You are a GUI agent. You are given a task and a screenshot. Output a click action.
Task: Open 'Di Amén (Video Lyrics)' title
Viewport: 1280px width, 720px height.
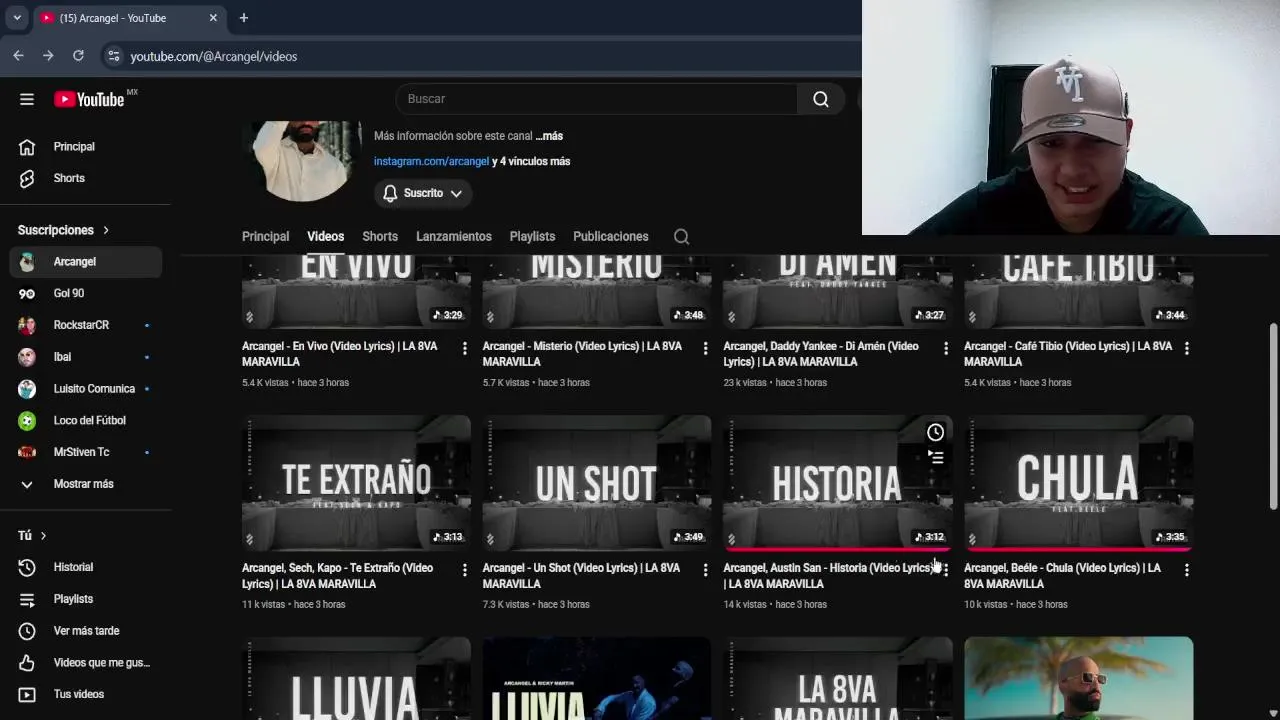(x=821, y=354)
